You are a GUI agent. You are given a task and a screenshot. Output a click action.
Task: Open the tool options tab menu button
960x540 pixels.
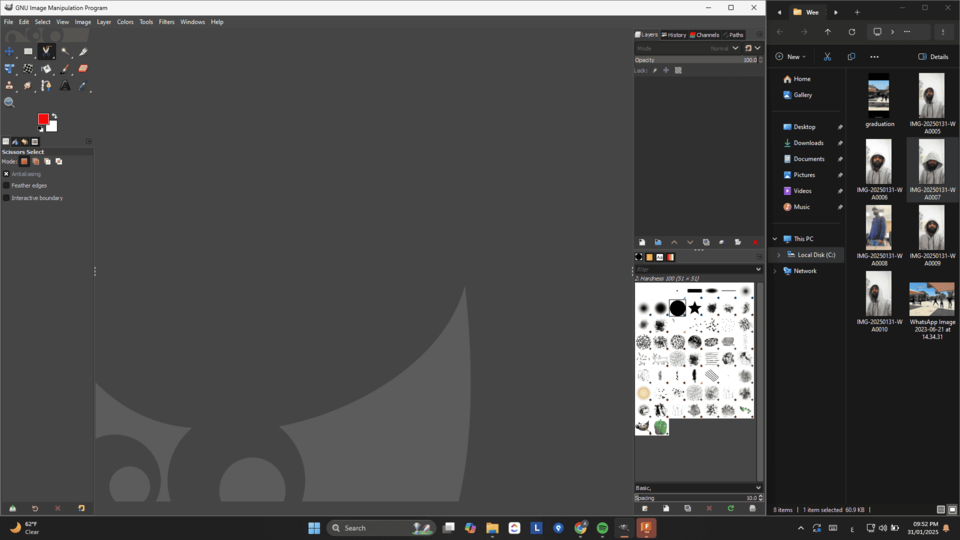89,141
